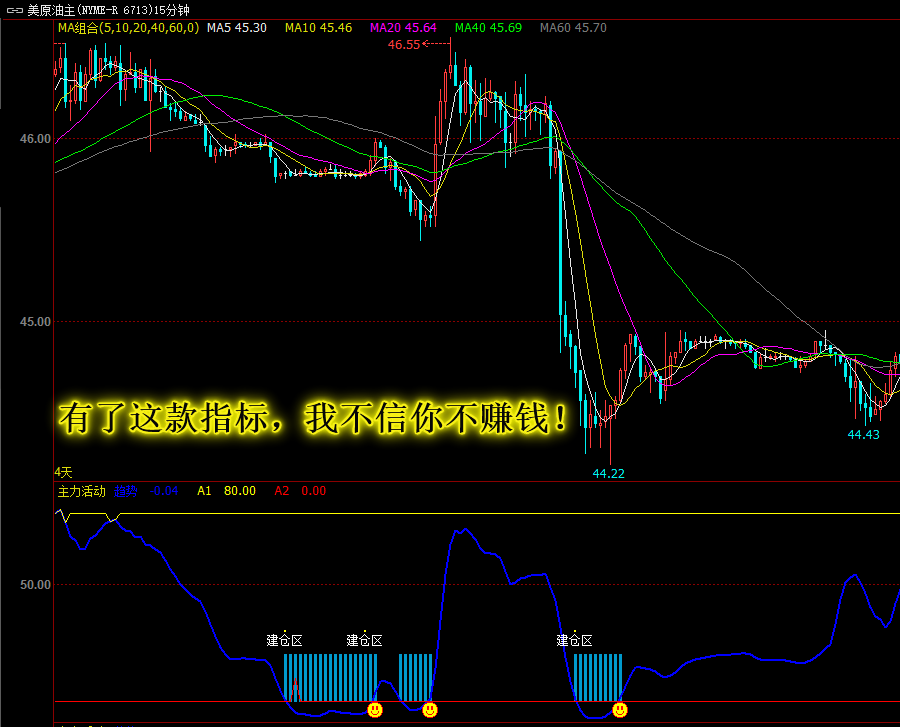Click the 4天 time span label

[x=63, y=472]
